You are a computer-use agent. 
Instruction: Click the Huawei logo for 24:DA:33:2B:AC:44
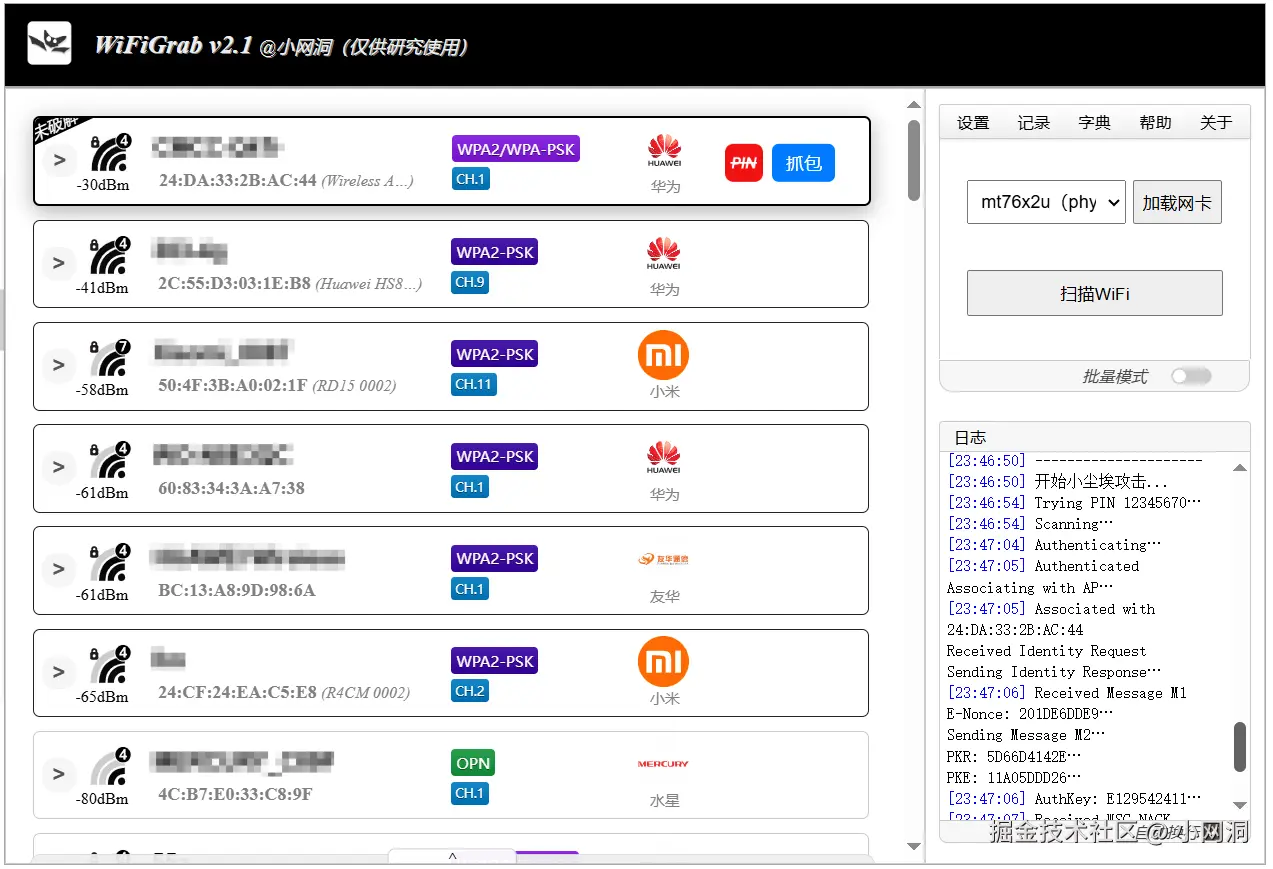click(664, 151)
